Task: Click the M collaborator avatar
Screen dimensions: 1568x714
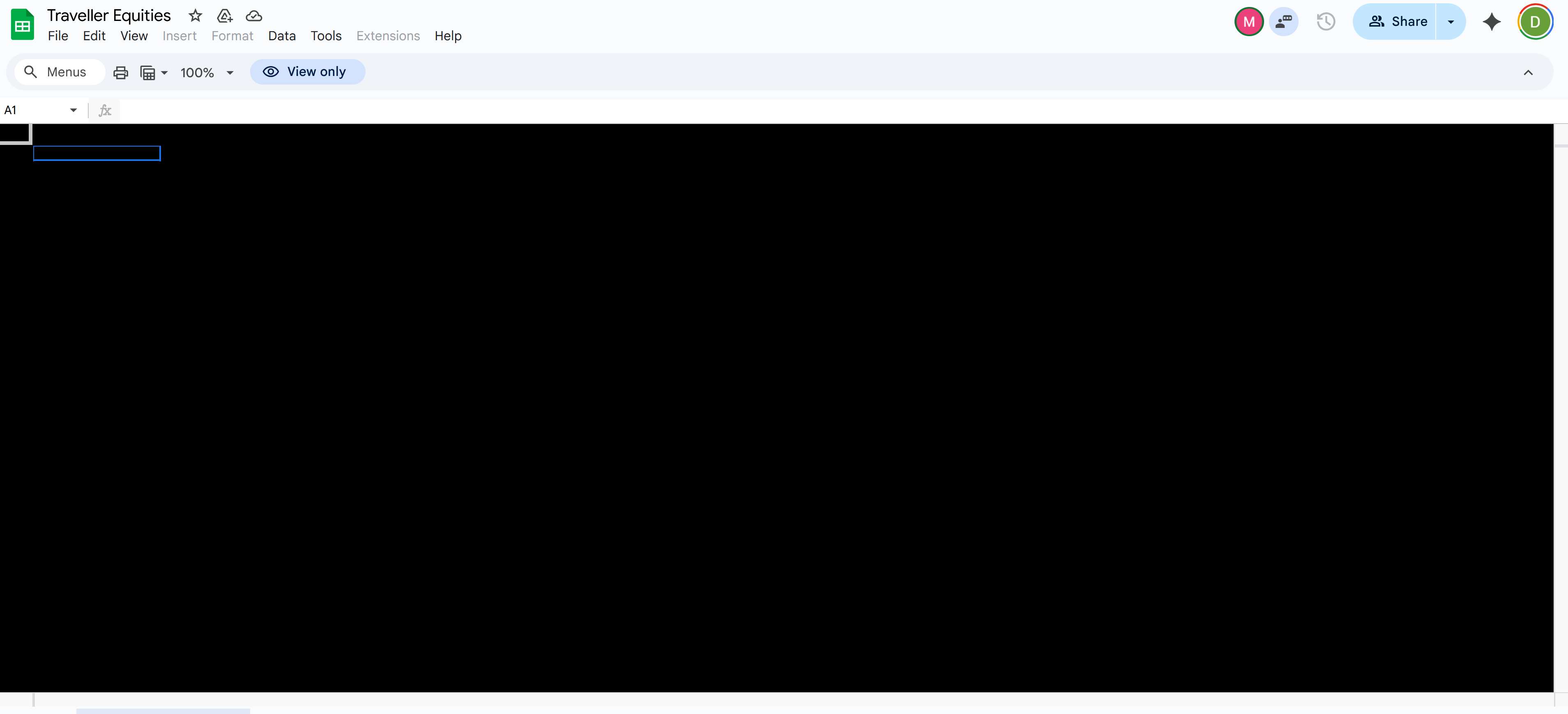Action: [x=1248, y=22]
